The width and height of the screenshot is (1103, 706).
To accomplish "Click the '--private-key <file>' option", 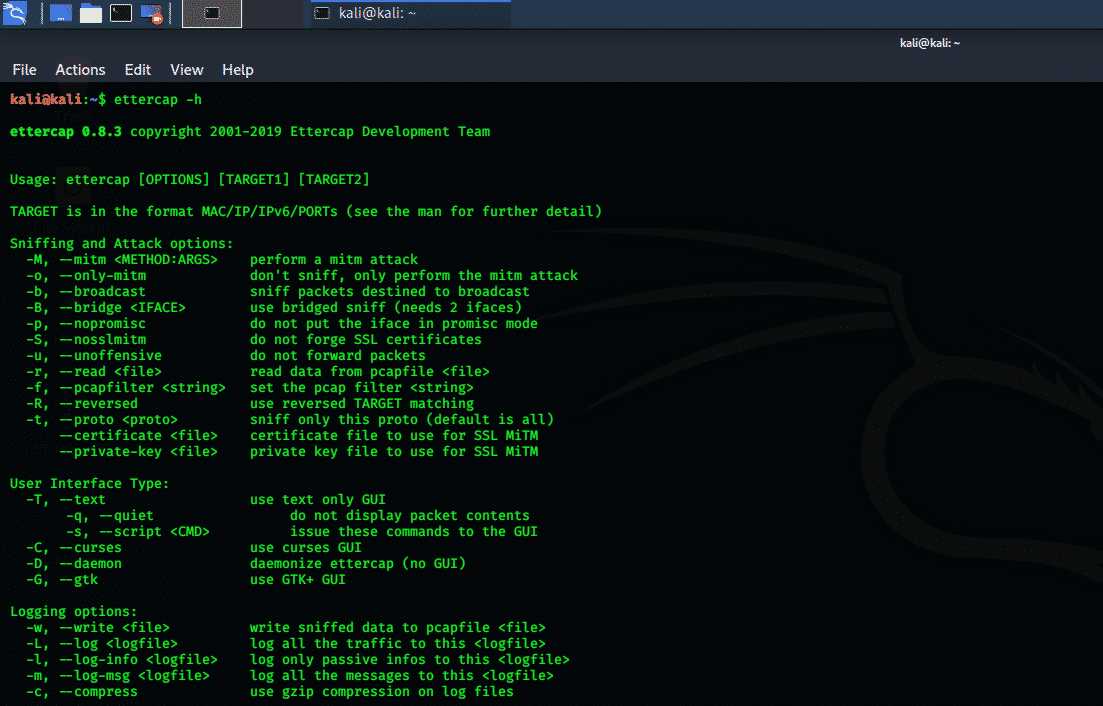I will tap(139, 451).
